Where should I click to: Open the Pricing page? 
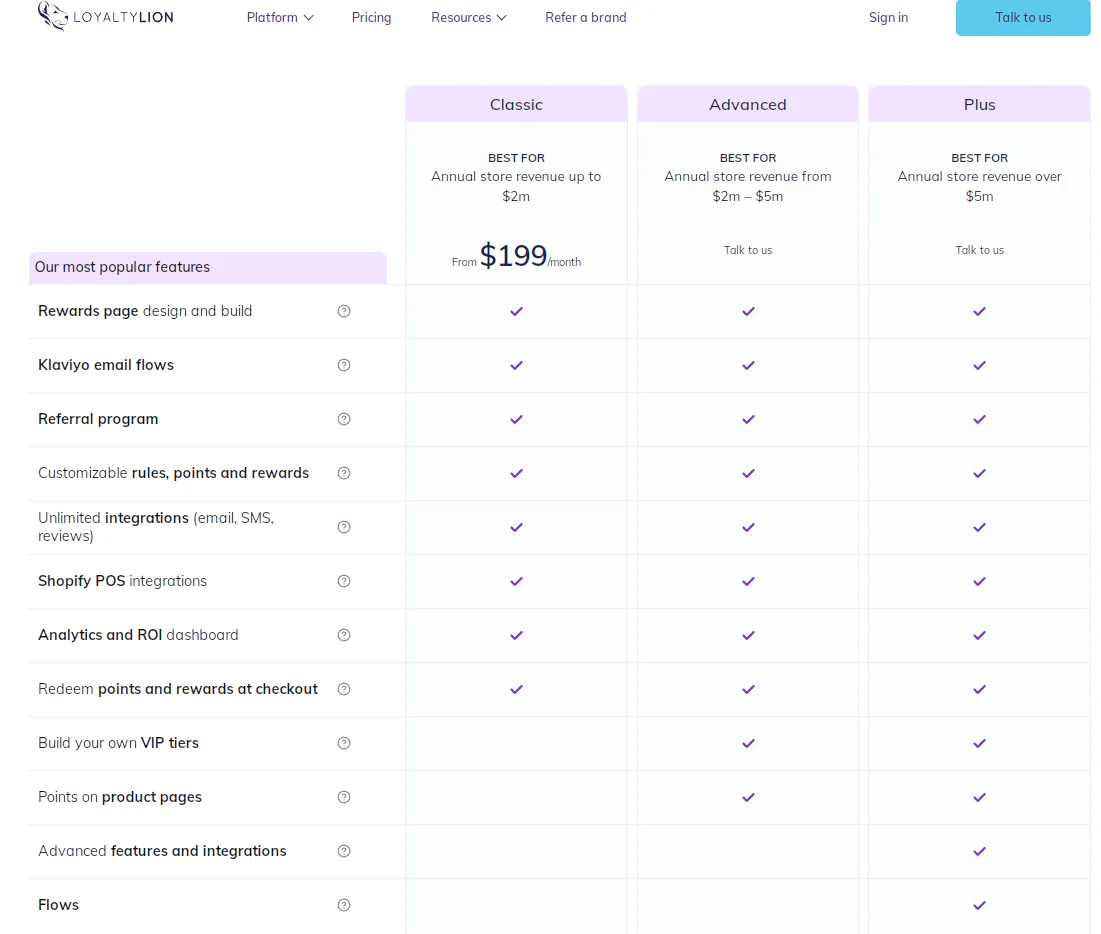(x=371, y=18)
